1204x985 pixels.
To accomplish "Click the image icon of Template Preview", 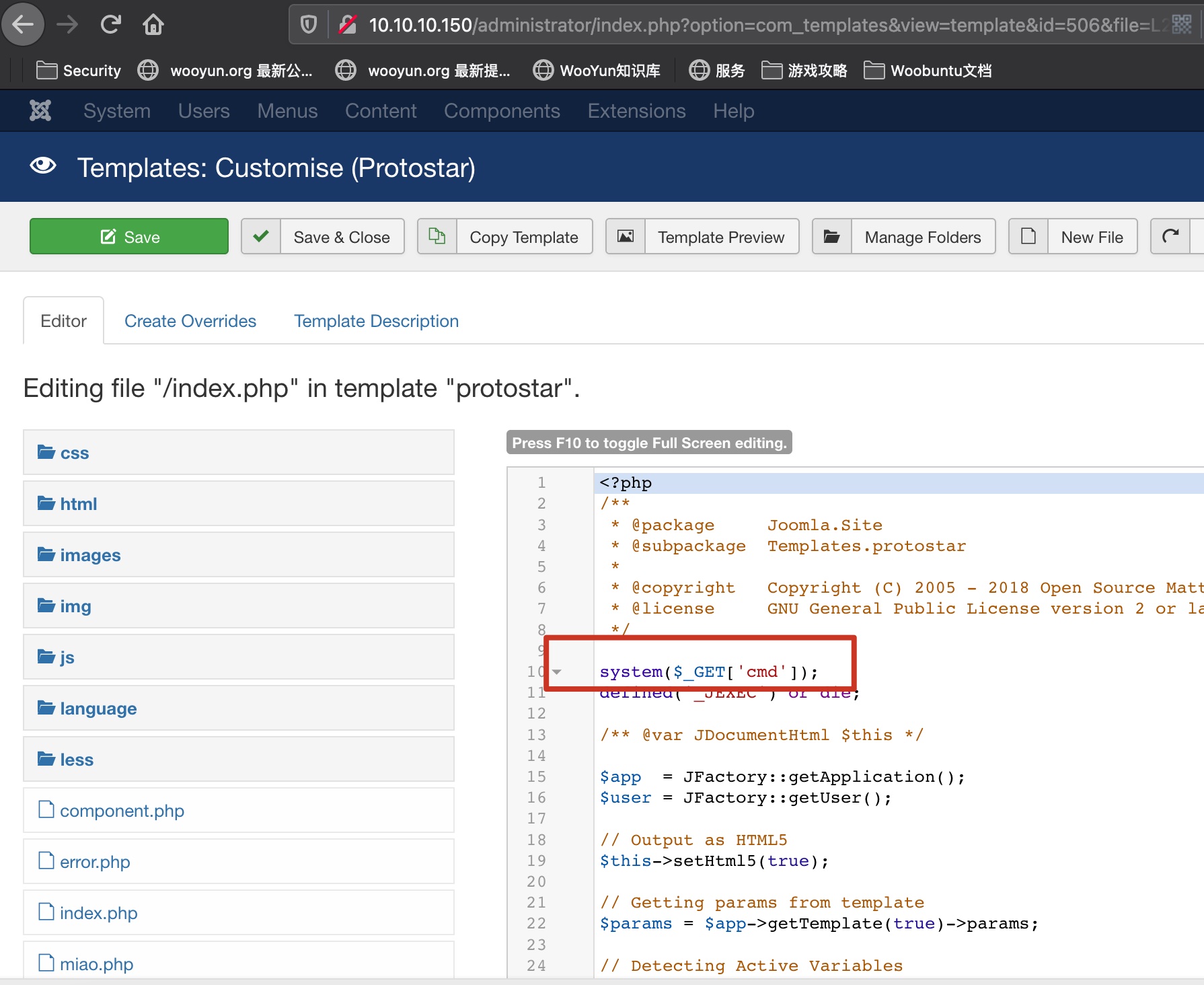I will pyautogui.click(x=626, y=236).
